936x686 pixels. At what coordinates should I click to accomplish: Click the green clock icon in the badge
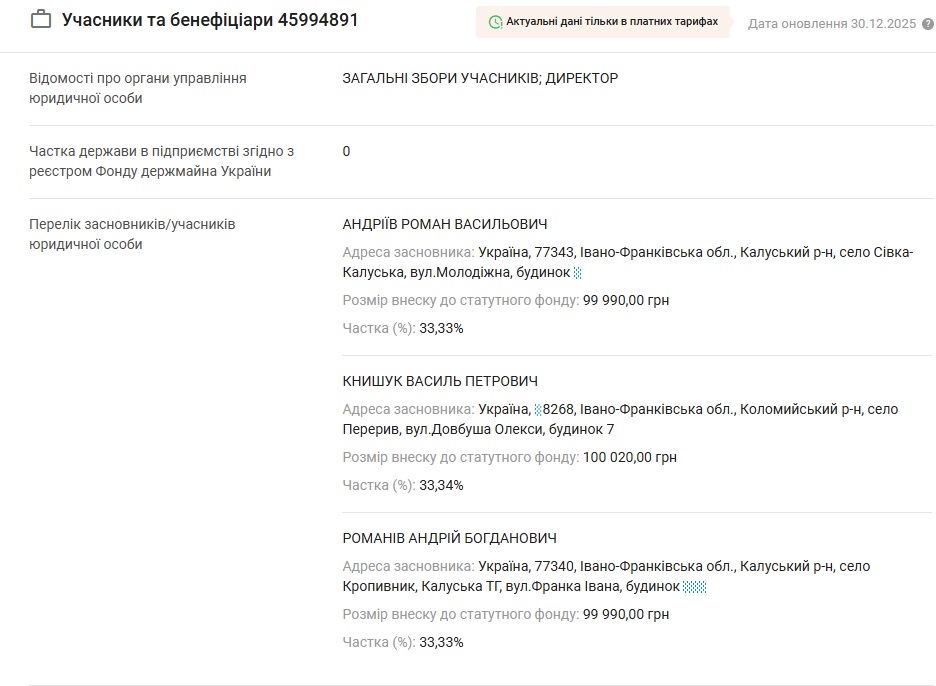click(495, 22)
